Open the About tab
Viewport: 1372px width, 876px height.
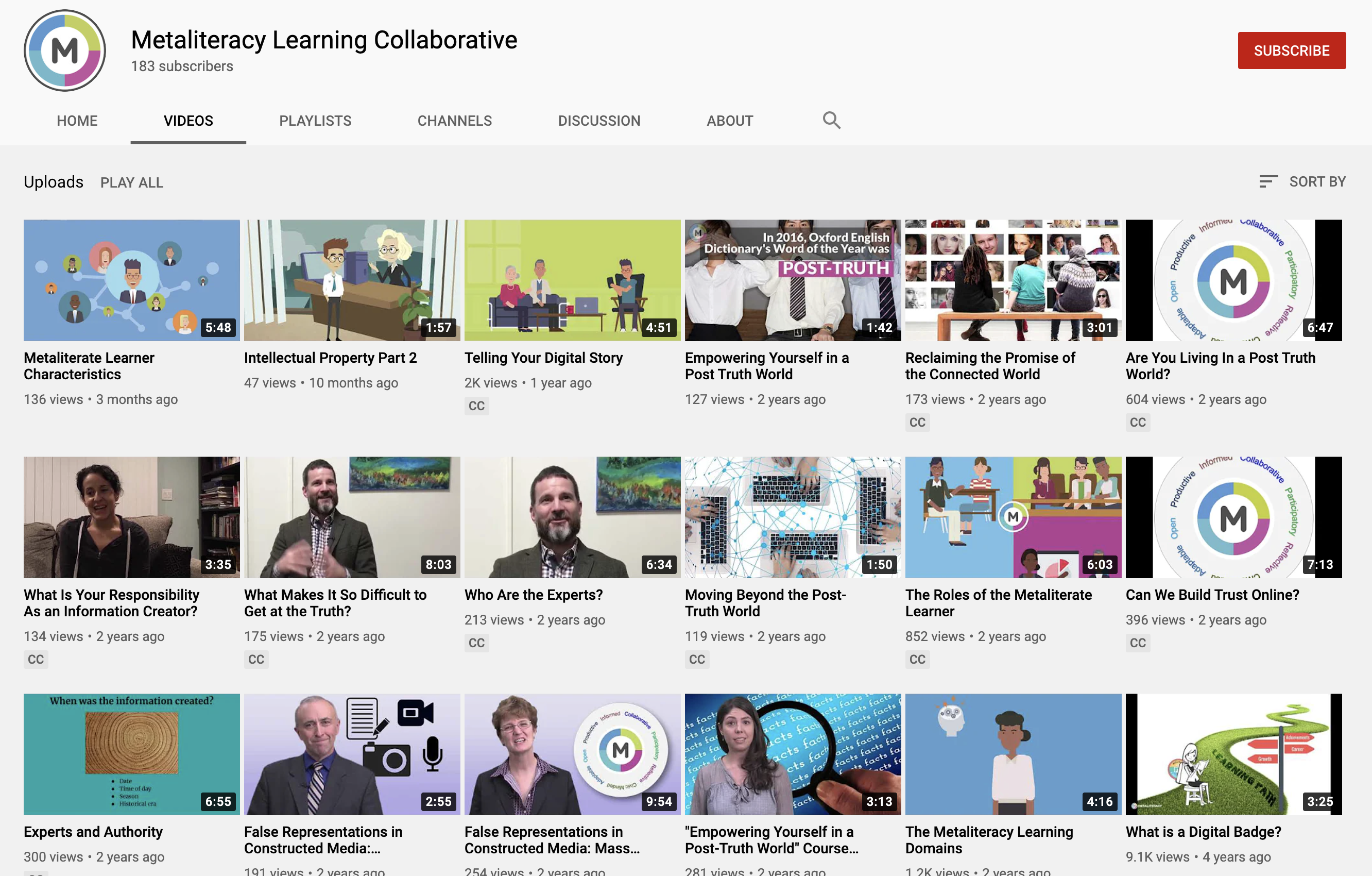[729, 121]
